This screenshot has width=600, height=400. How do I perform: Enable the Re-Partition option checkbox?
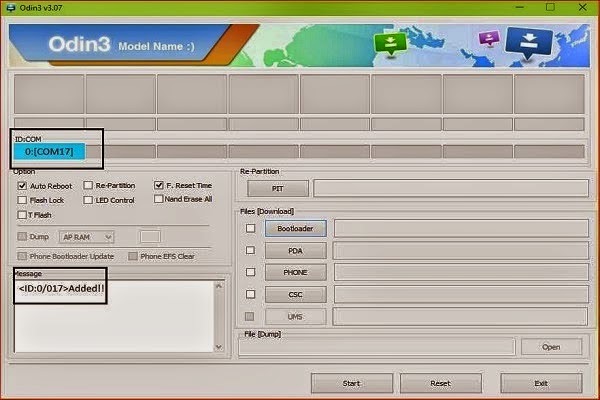coord(88,185)
